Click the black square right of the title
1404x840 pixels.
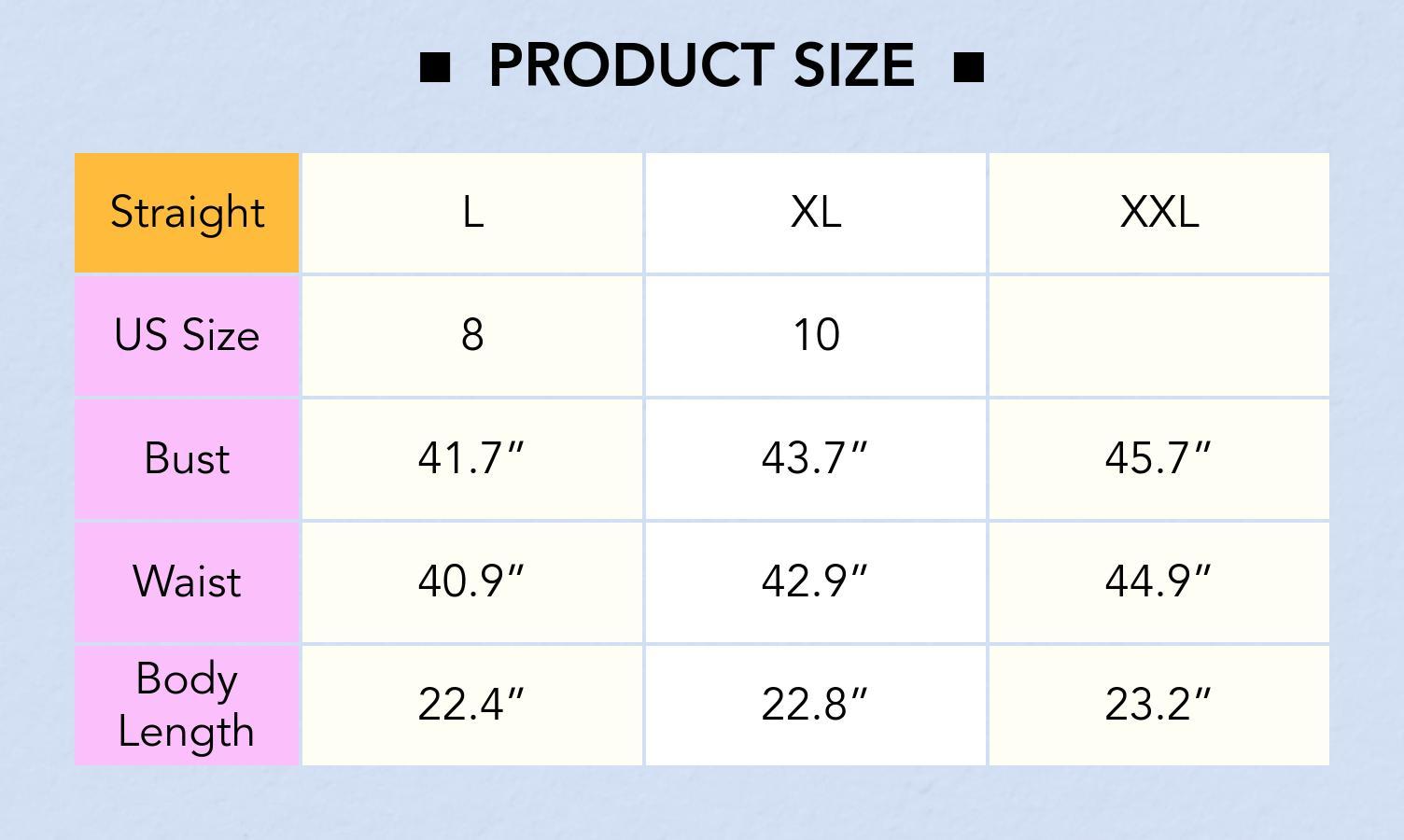[969, 67]
